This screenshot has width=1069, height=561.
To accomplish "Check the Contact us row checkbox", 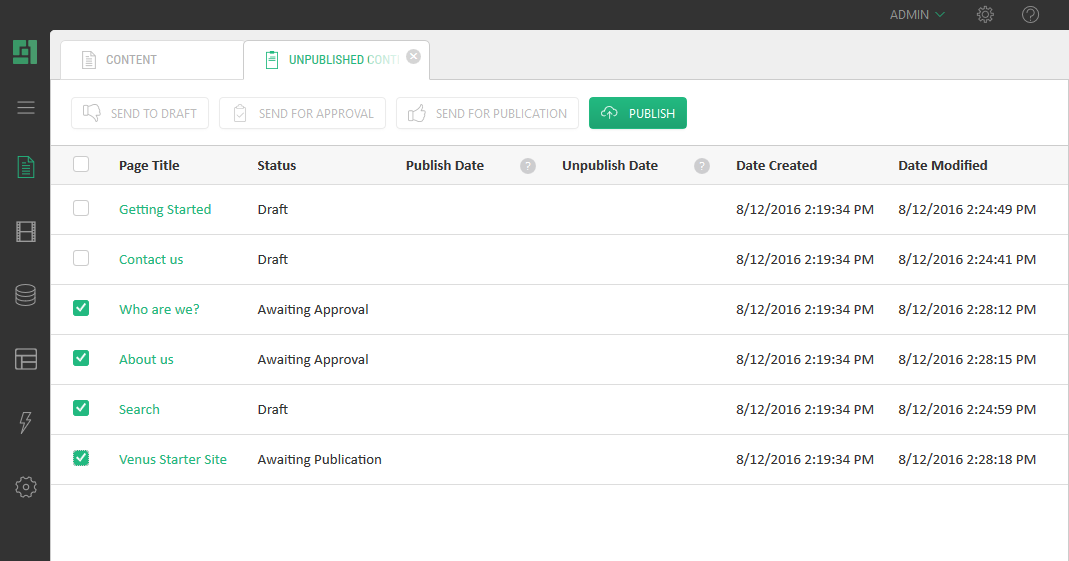I will coord(81,258).
